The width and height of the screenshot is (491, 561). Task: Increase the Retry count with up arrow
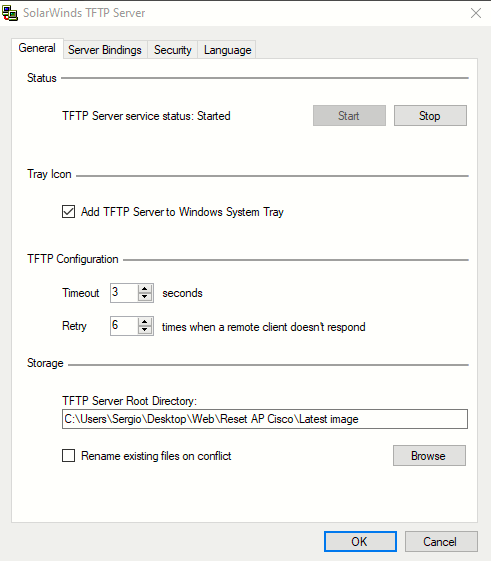coord(145,322)
